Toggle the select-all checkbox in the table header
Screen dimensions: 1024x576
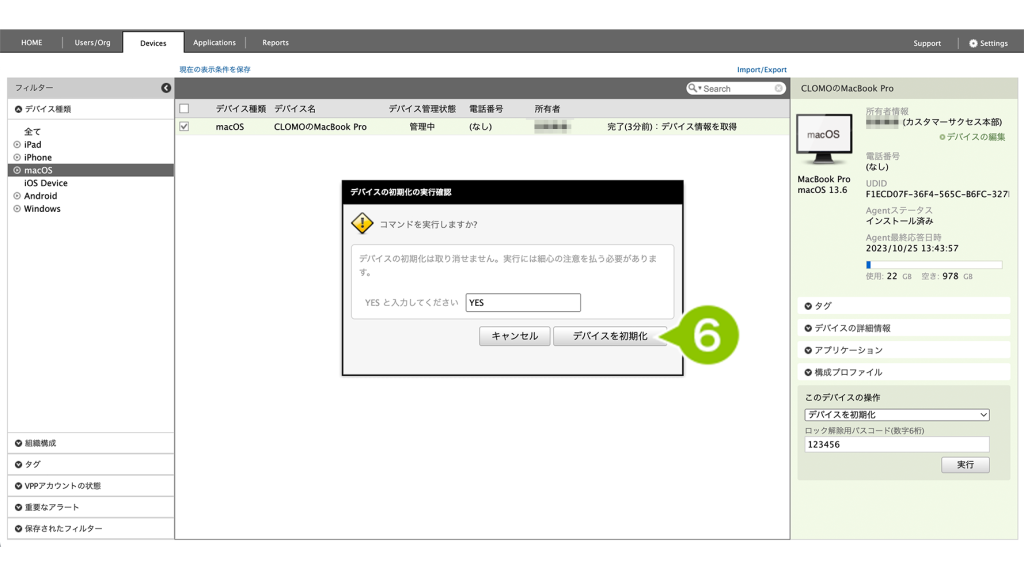pos(184,108)
